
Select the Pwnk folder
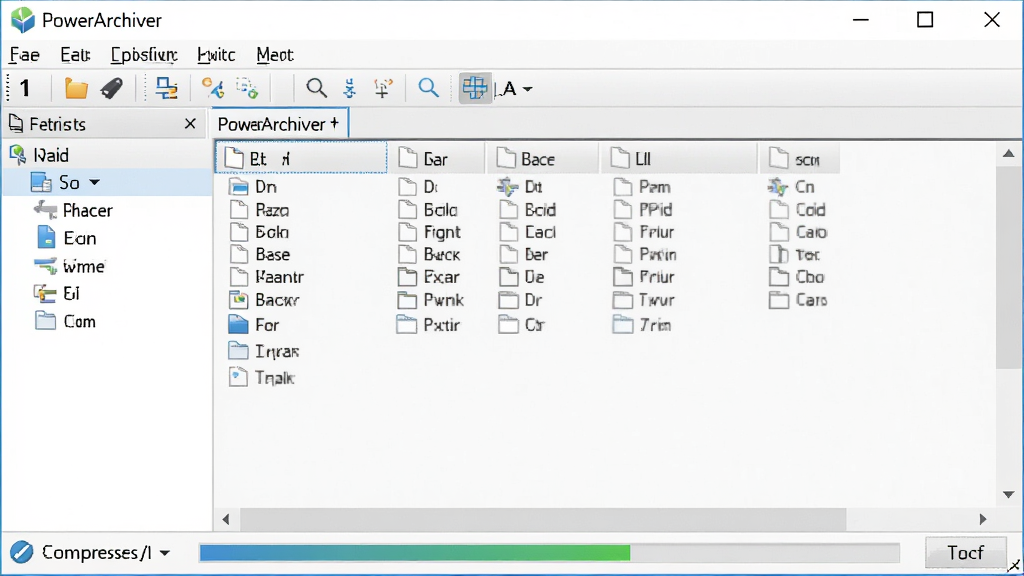[430, 300]
